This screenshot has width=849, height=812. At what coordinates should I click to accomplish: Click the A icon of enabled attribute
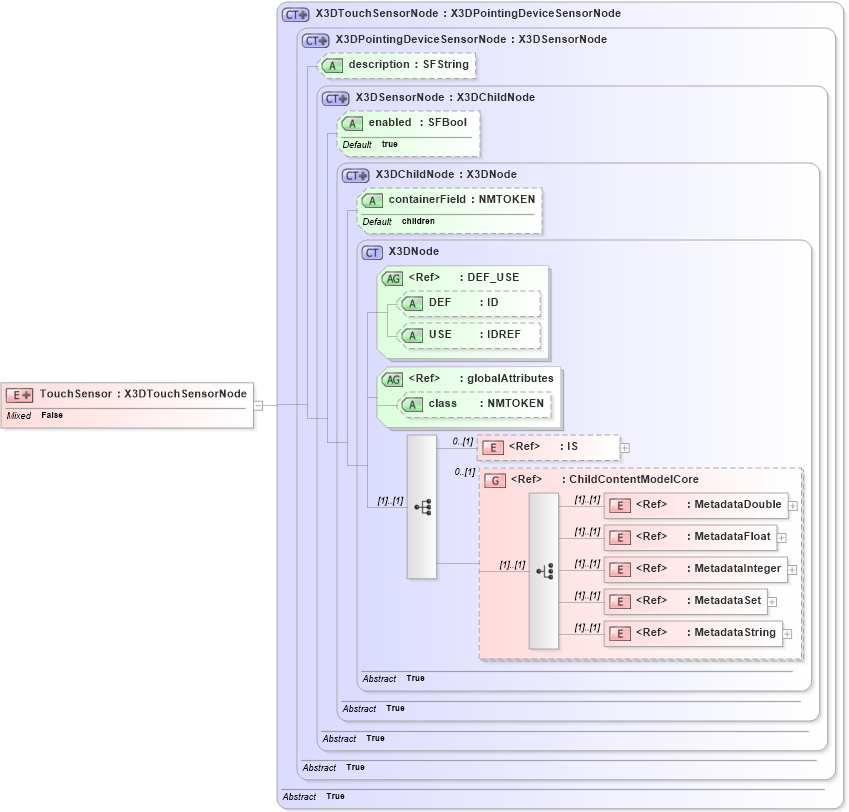[x=352, y=123]
